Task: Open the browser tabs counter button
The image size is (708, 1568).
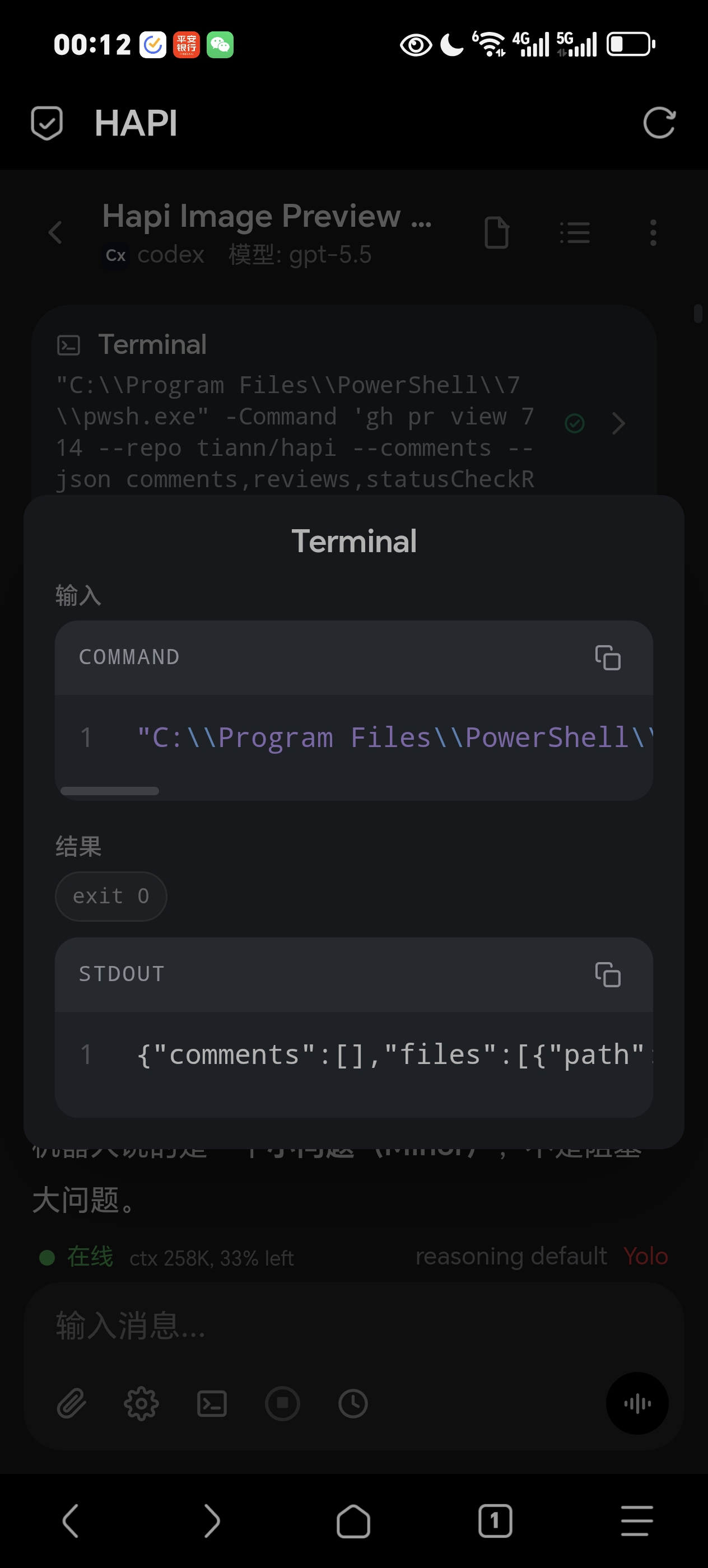Action: (x=495, y=1520)
